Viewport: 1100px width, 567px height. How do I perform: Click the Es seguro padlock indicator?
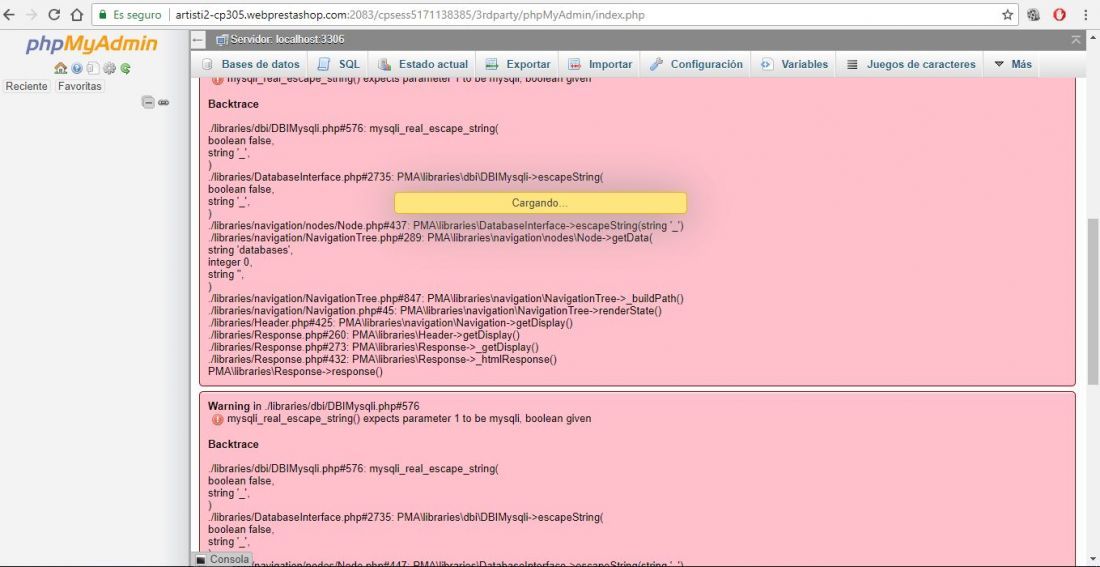click(130, 15)
